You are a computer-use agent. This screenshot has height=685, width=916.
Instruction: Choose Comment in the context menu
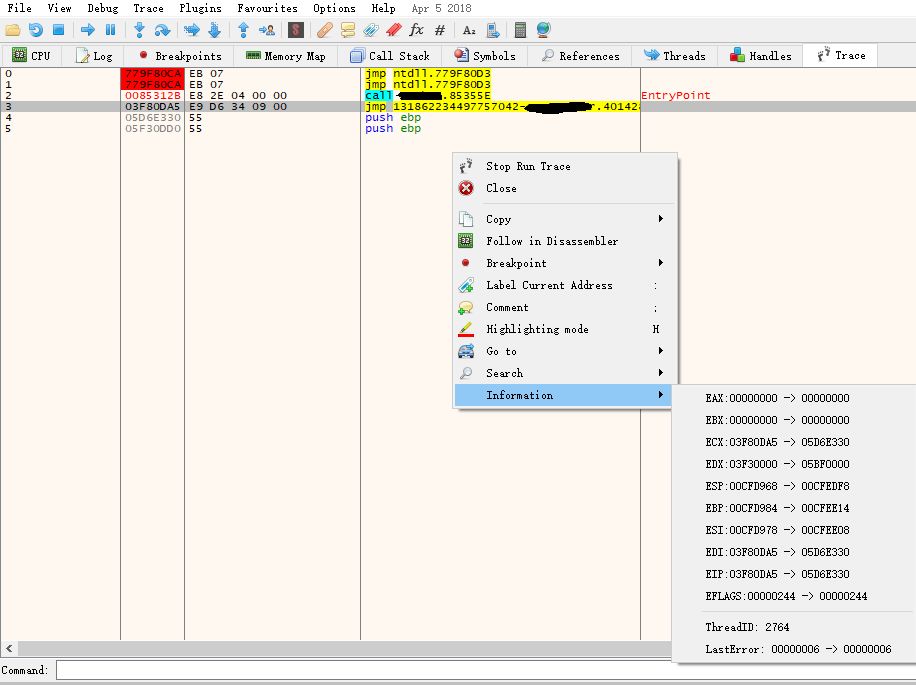pyautogui.click(x=565, y=308)
